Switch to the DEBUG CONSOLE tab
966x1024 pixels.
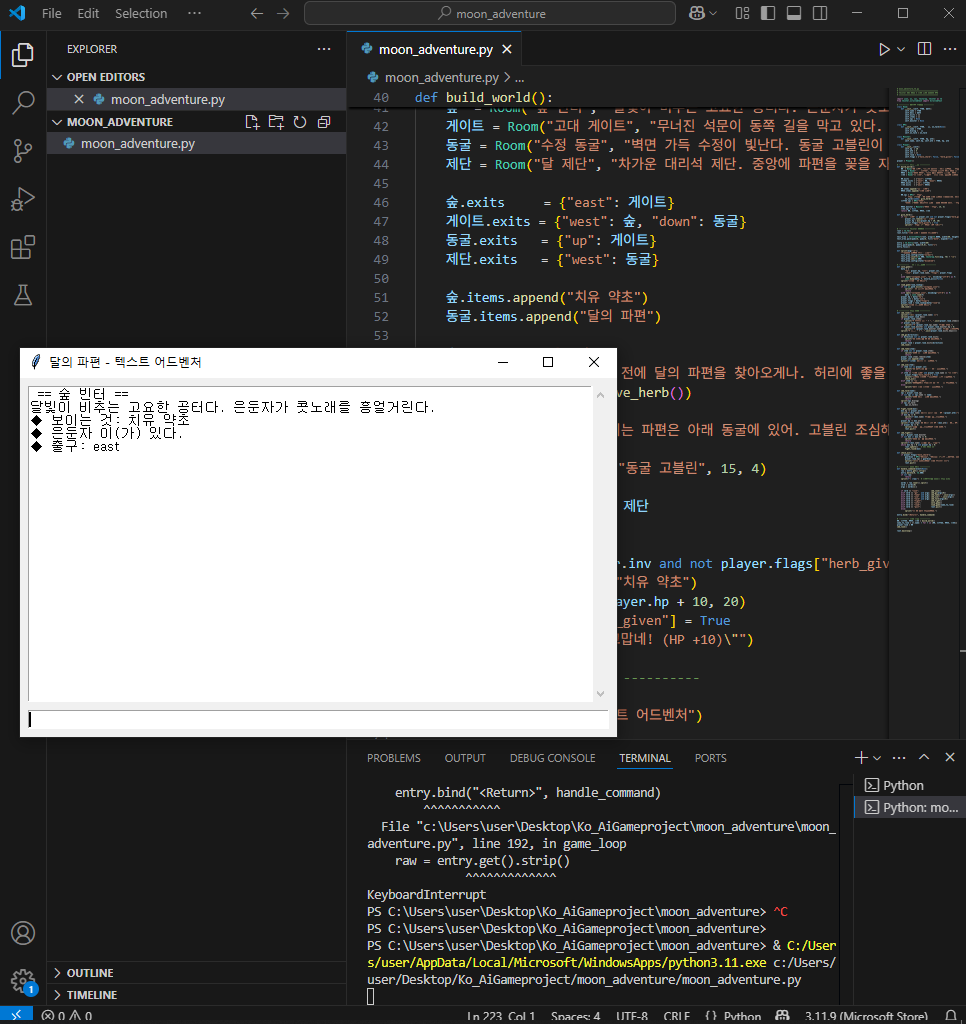pyautogui.click(x=553, y=758)
